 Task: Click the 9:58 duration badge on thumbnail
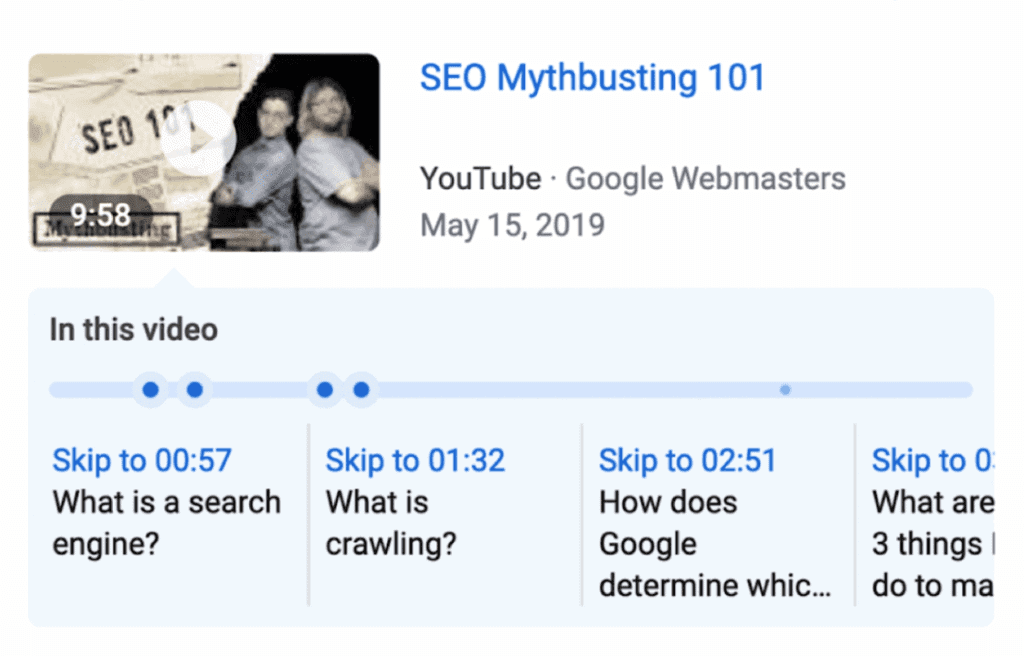[x=101, y=214]
